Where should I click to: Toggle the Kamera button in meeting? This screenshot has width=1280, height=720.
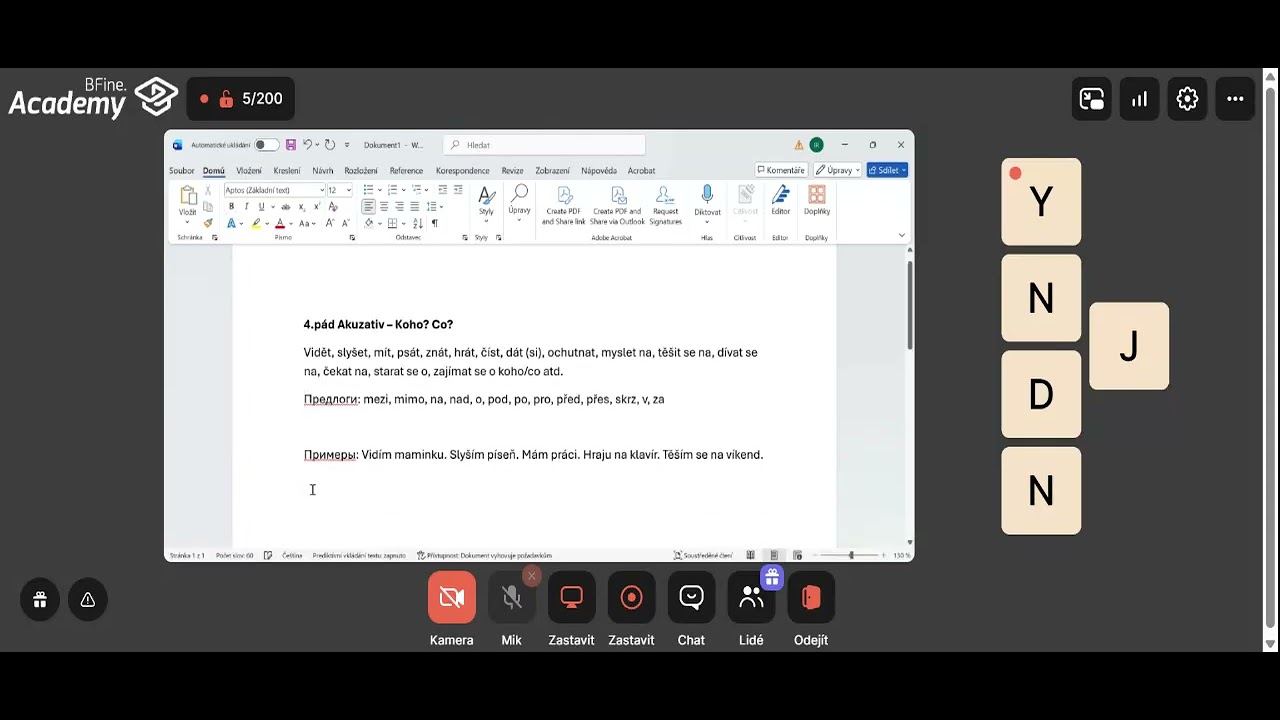(x=452, y=597)
